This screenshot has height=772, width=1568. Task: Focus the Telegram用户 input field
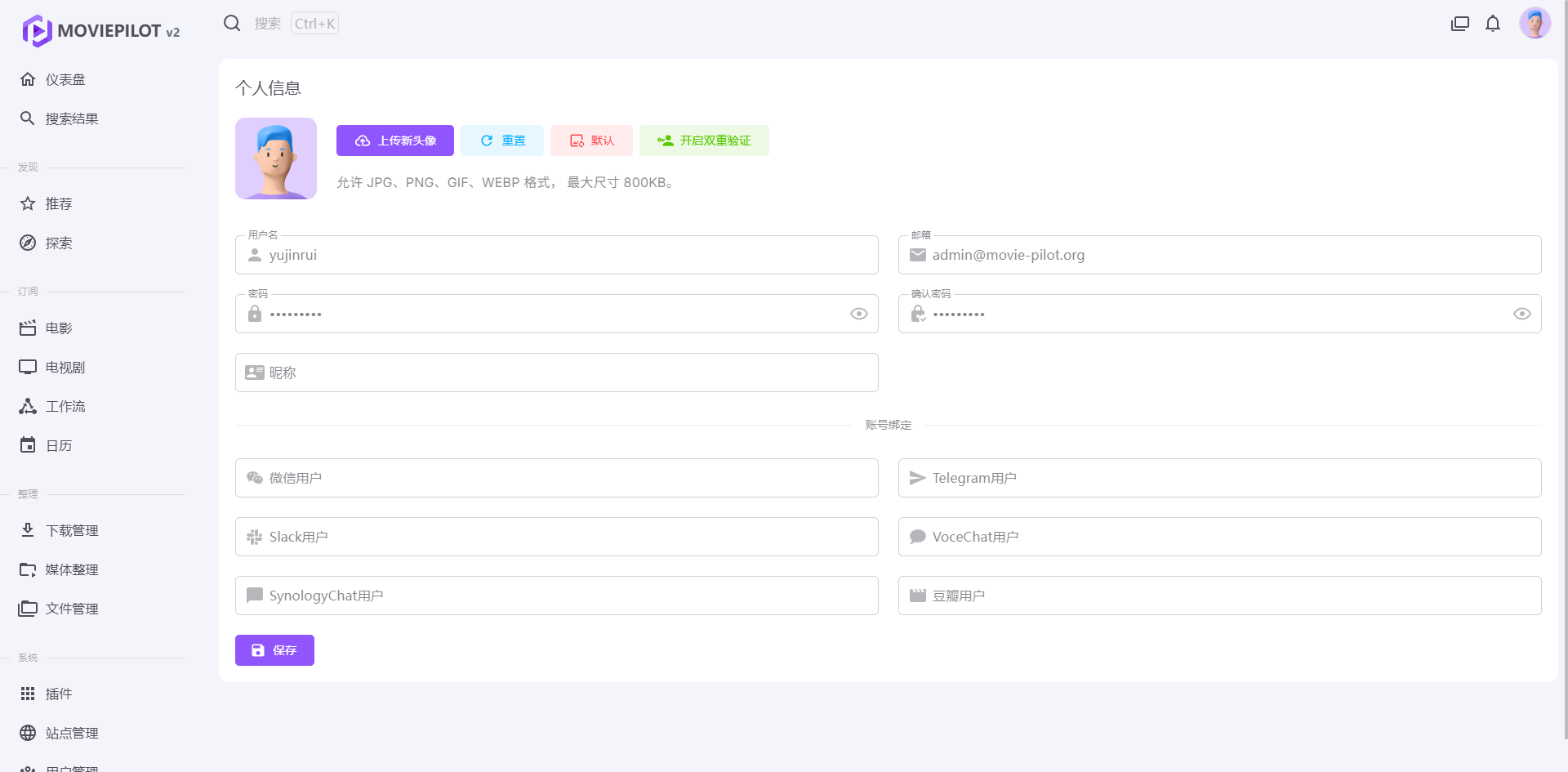click(x=1233, y=478)
